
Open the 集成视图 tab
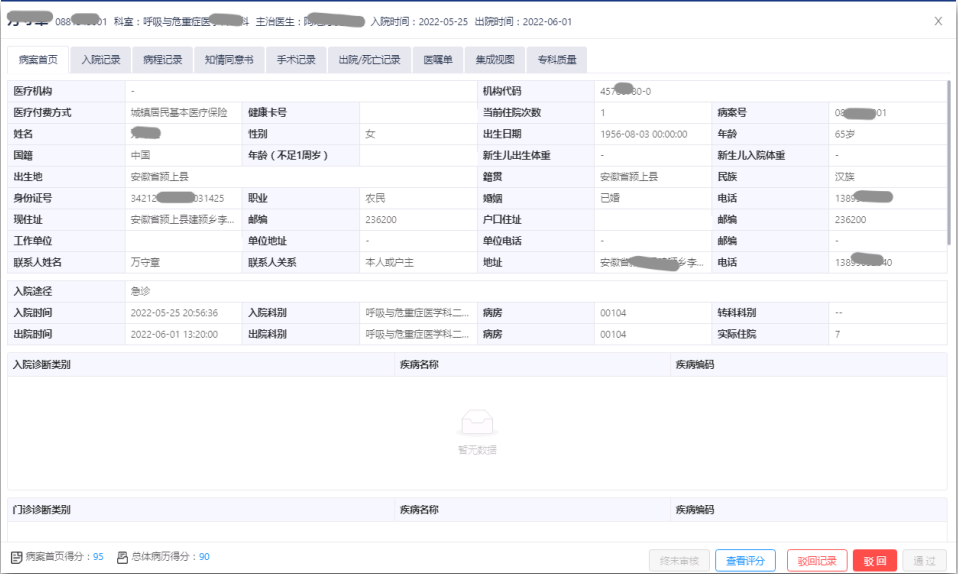495,60
